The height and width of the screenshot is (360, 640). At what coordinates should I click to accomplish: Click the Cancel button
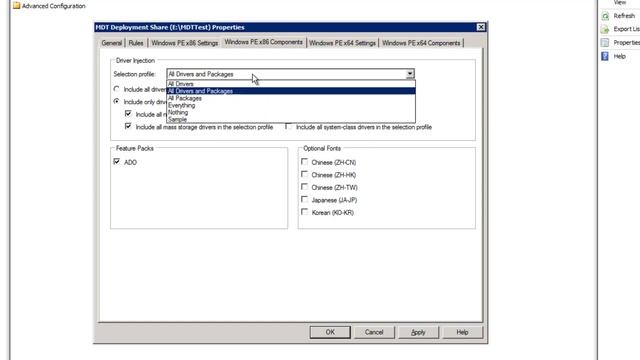pos(374,332)
